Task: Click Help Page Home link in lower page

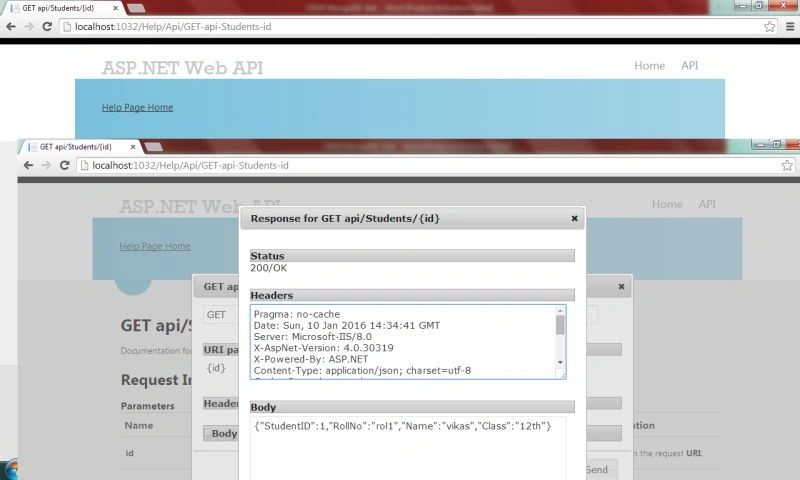Action: click(x=155, y=246)
